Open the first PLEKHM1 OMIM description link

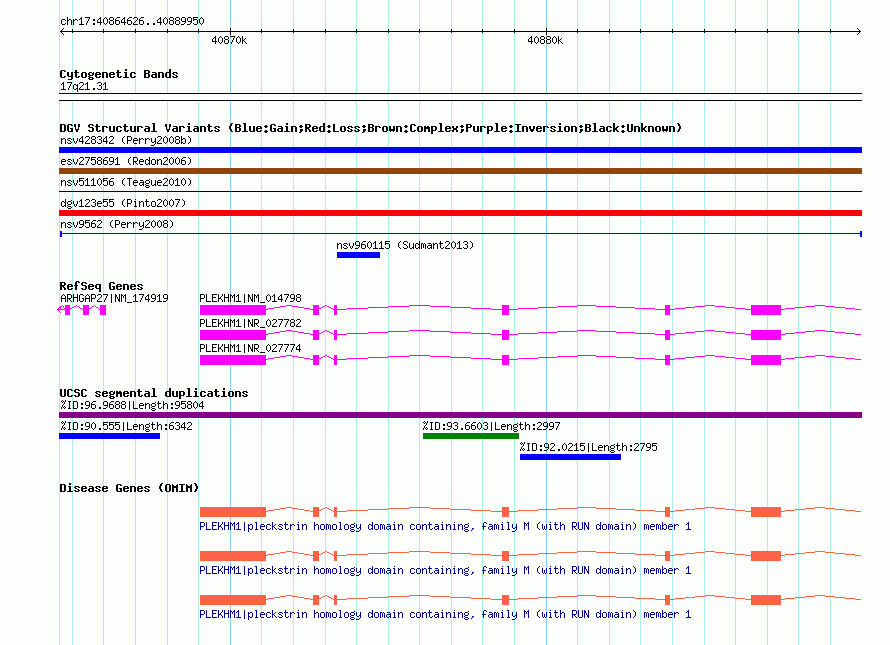pos(445,526)
